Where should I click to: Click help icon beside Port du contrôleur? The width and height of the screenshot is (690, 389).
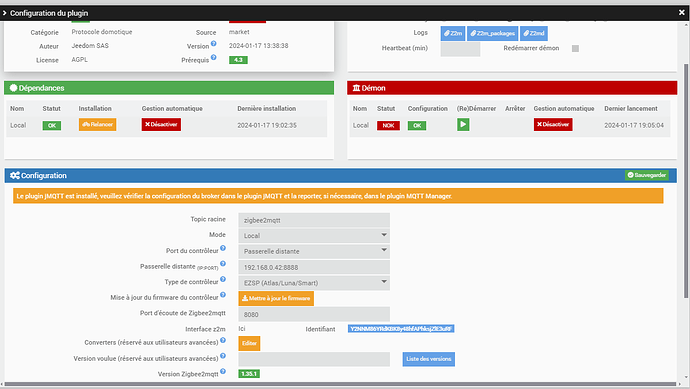pos(223,248)
